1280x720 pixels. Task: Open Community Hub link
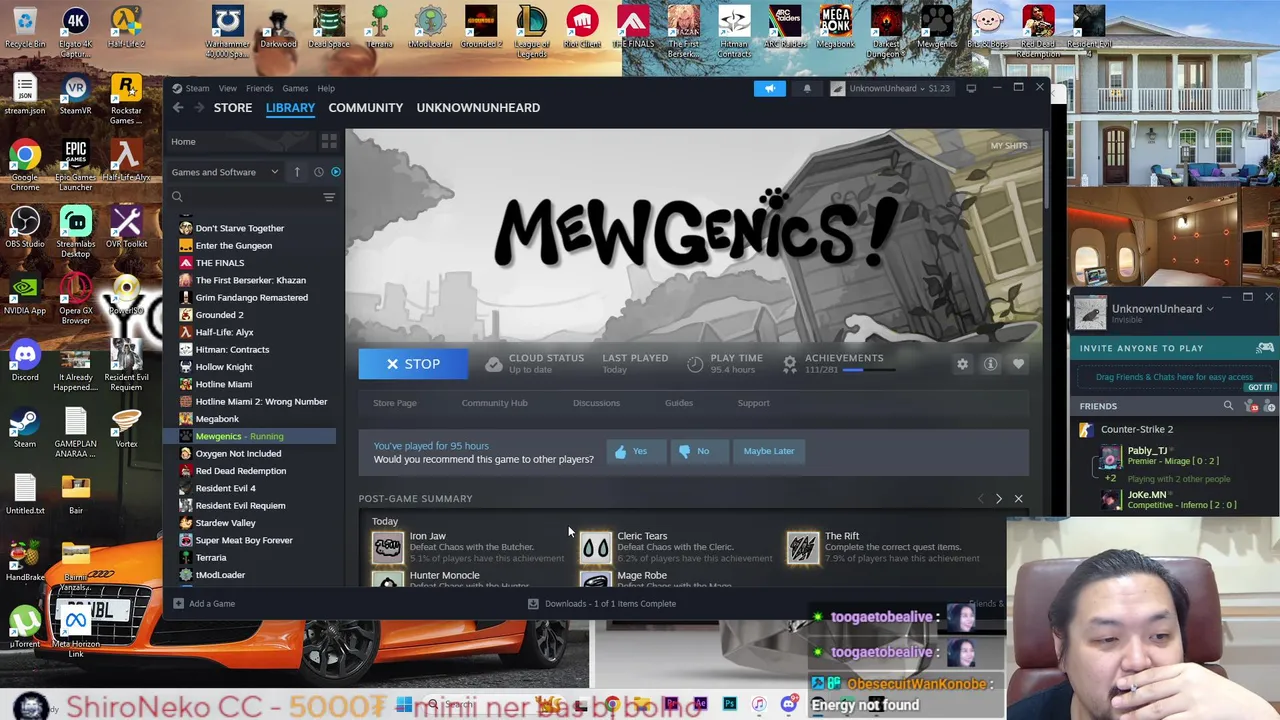tap(494, 403)
